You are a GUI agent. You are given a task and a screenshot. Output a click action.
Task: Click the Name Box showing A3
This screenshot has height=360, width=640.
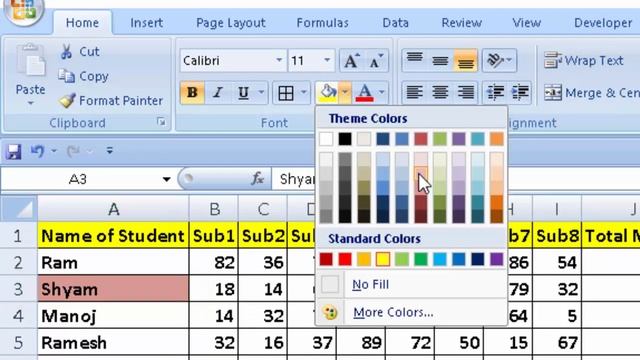pos(78,179)
